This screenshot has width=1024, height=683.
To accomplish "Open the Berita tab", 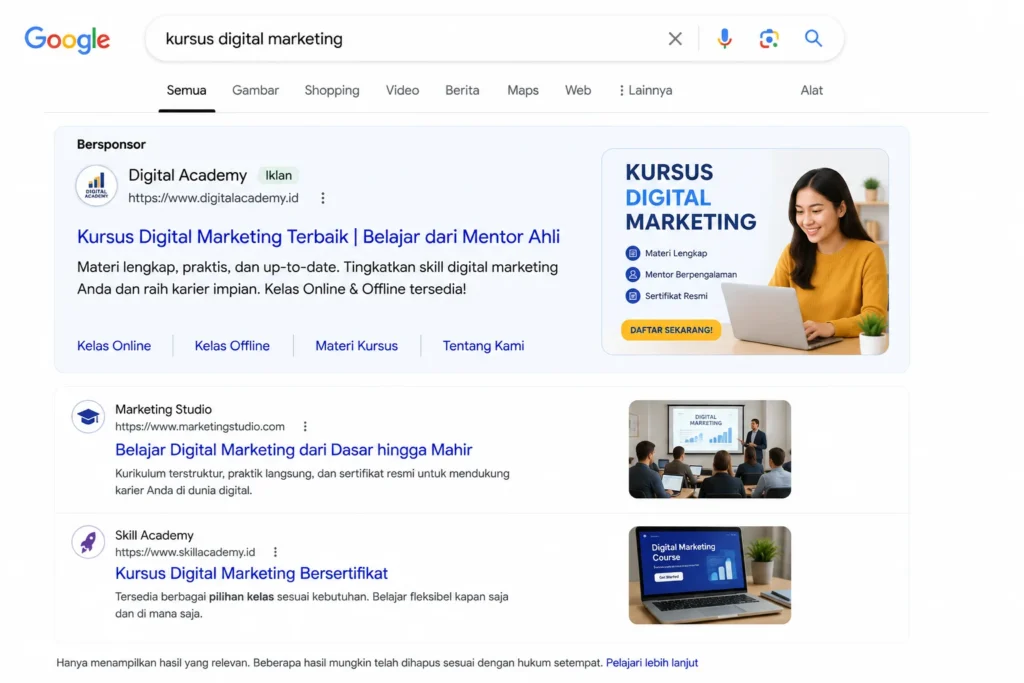I will coord(462,91).
